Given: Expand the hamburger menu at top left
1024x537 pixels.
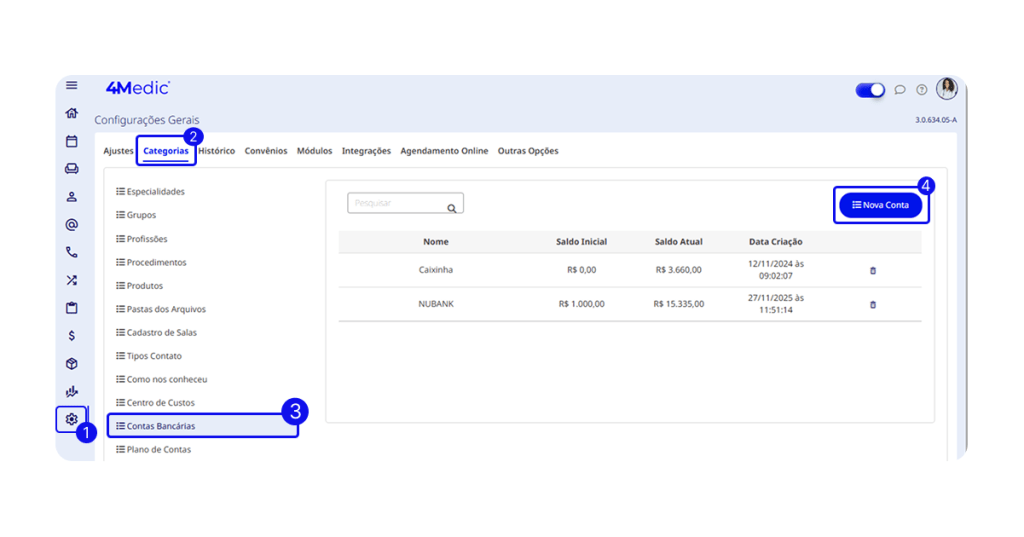Looking at the screenshot, I should click(71, 85).
